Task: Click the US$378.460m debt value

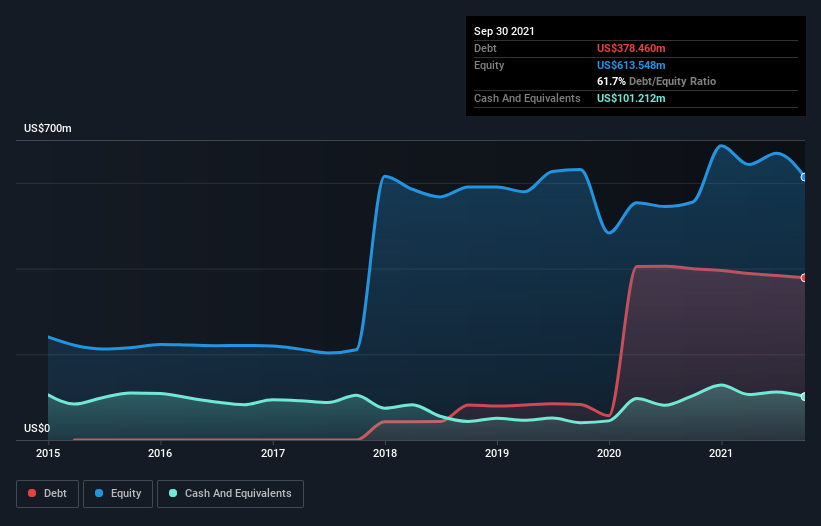Action: click(631, 48)
